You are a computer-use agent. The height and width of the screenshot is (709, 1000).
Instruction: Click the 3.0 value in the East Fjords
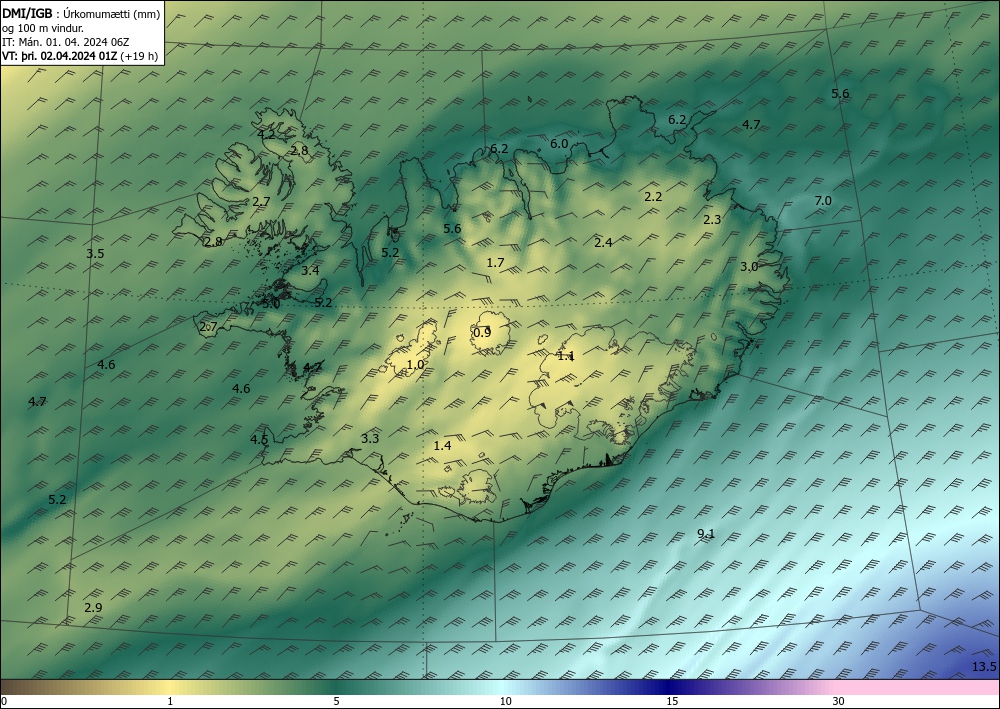[x=749, y=267]
